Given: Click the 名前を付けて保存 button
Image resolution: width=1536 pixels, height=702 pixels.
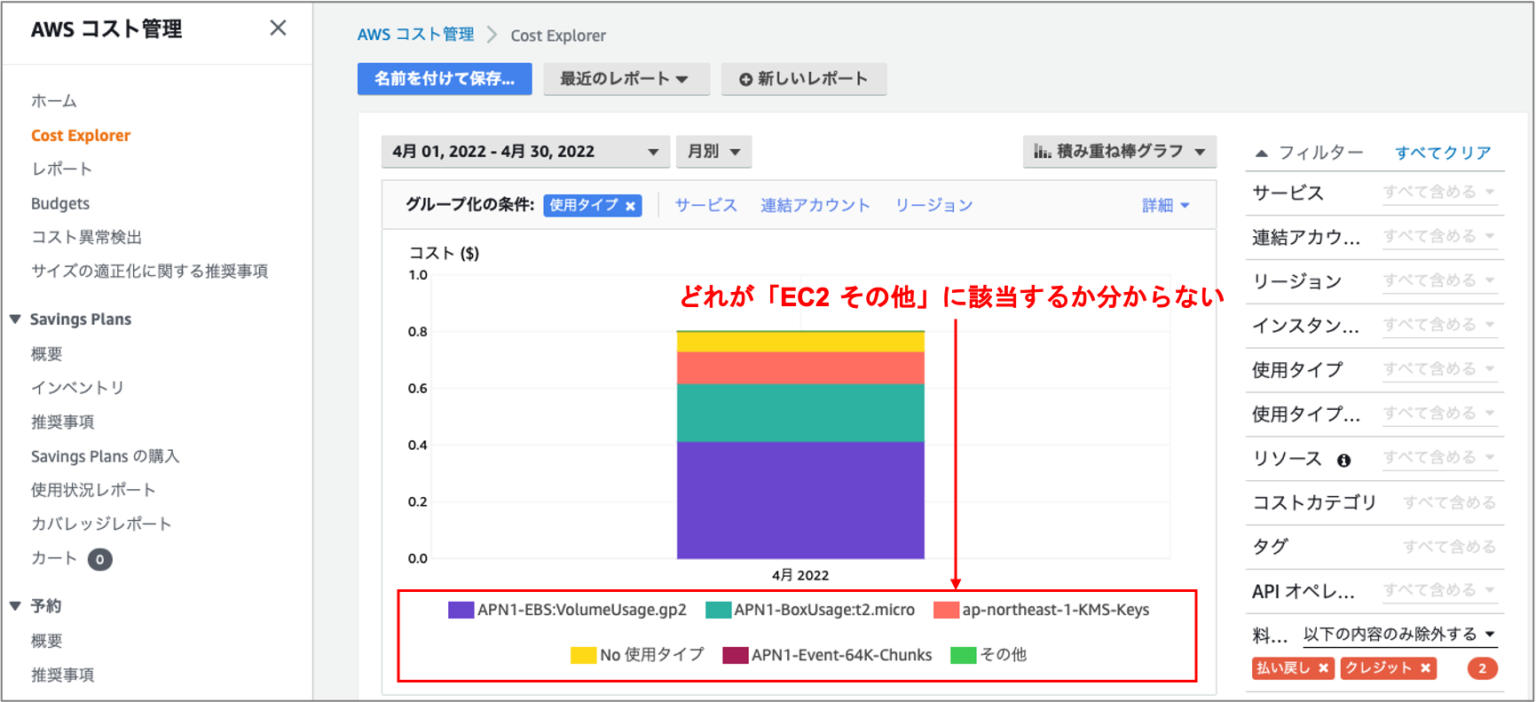Looking at the screenshot, I should tap(444, 79).
